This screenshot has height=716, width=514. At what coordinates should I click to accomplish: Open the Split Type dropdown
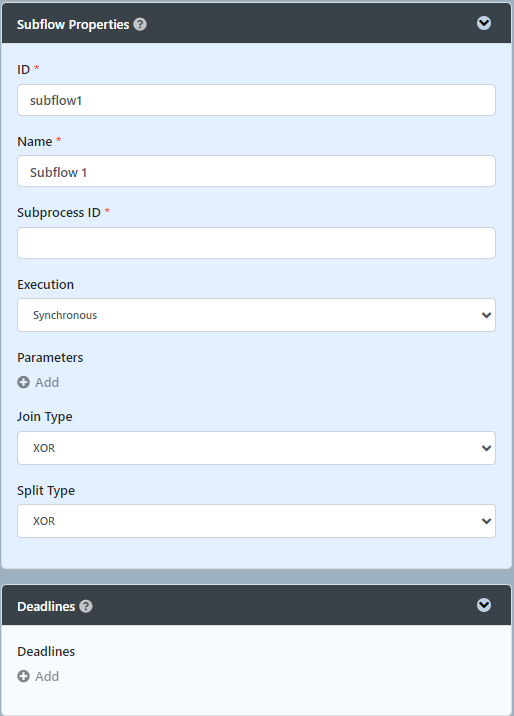coord(256,521)
